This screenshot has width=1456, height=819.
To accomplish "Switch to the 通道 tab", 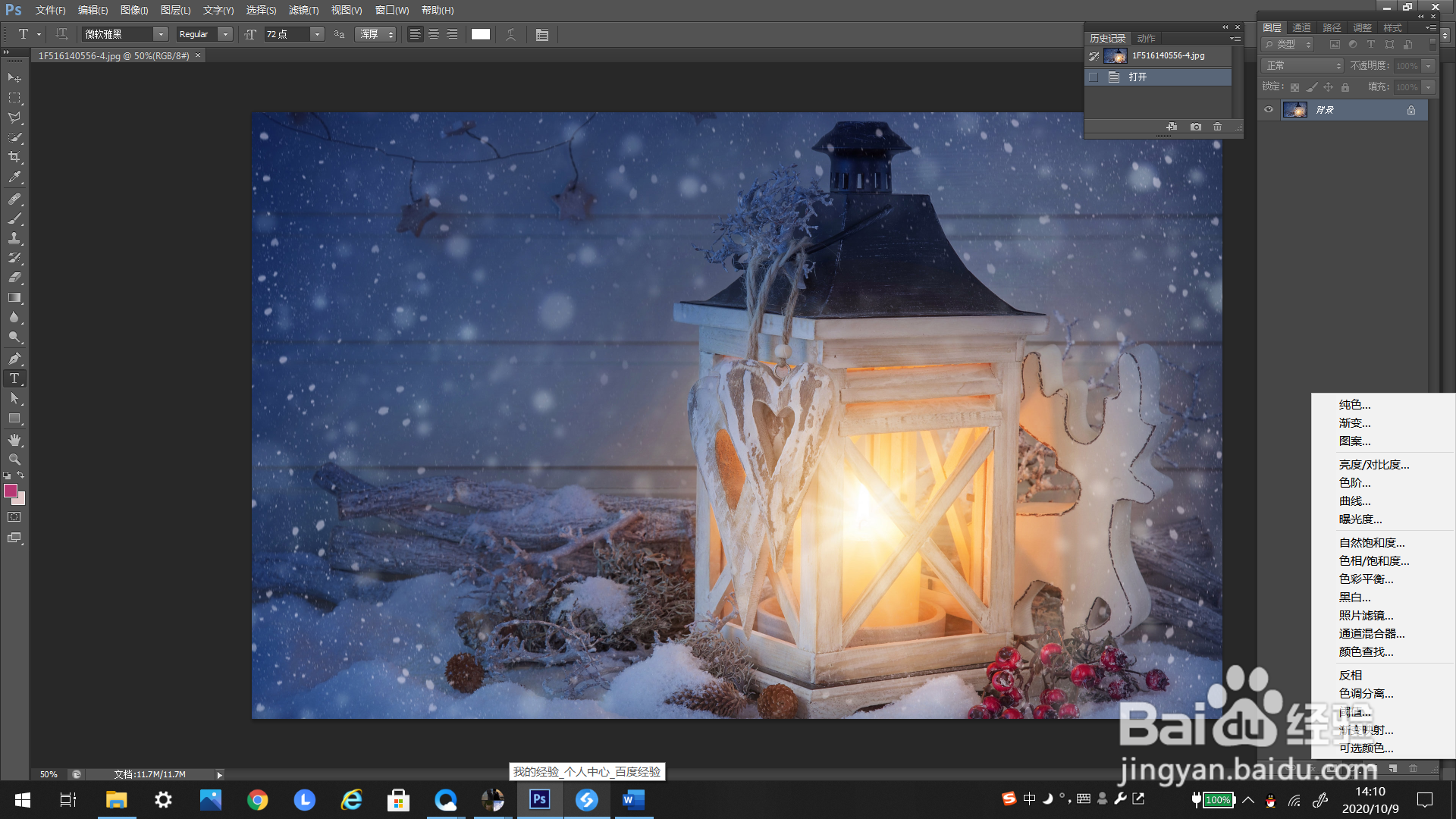I will tap(1301, 28).
